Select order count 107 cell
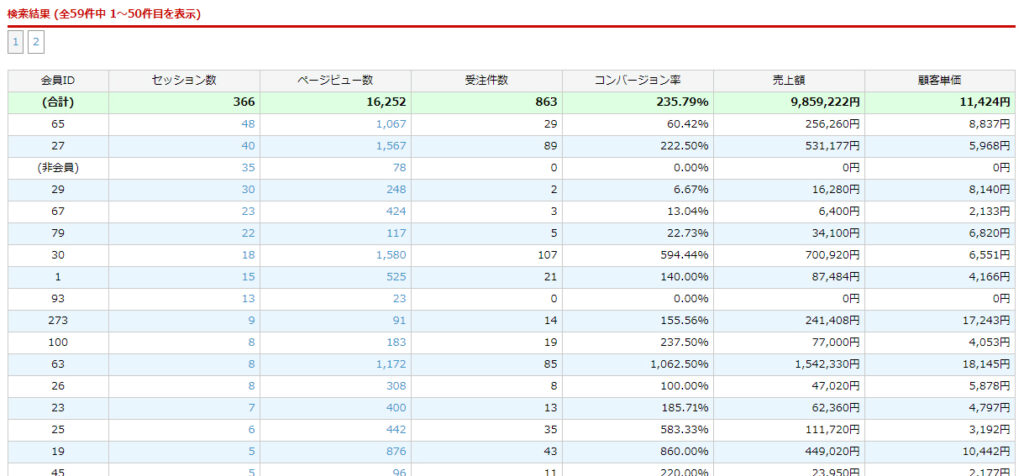This screenshot has height=476, width=1024. (x=487, y=255)
